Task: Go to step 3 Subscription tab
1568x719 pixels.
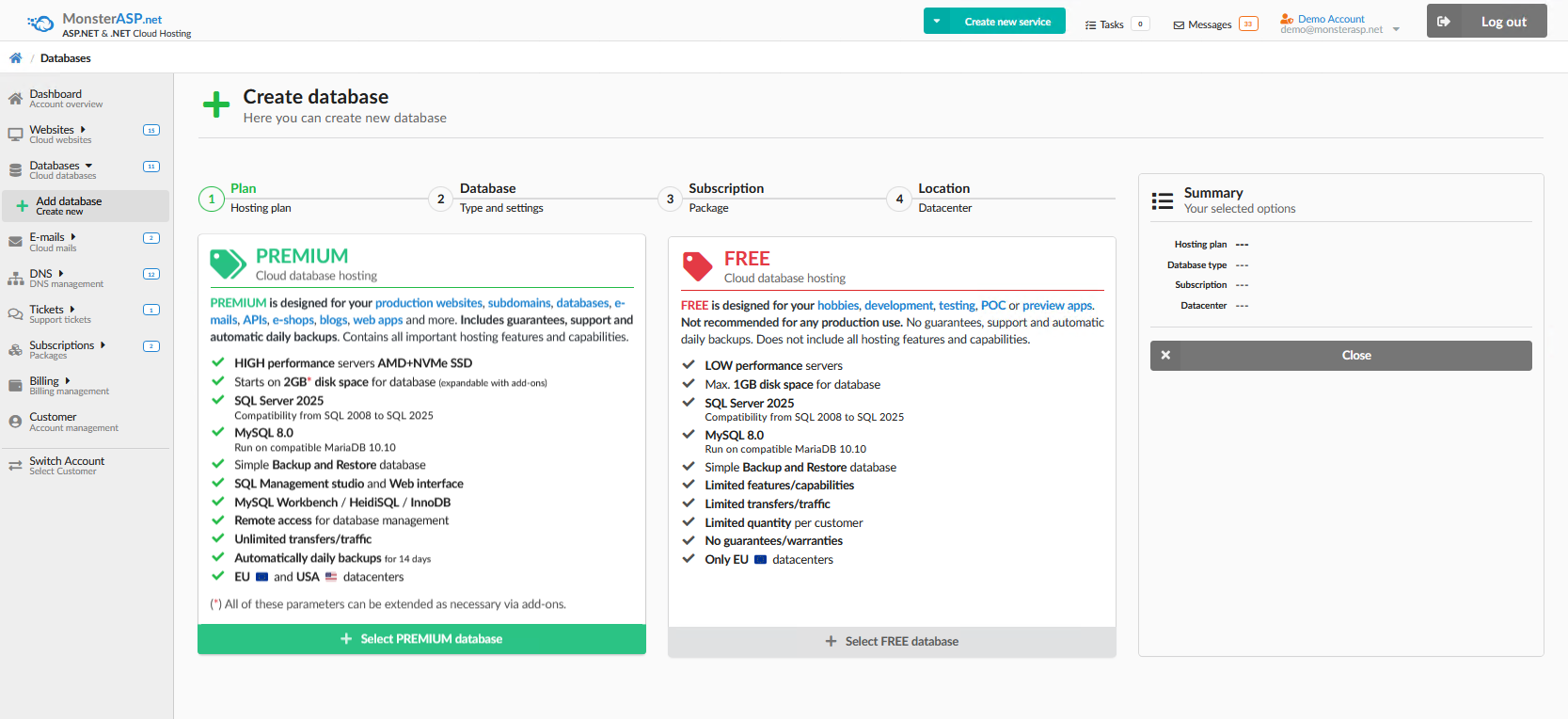Action: 725,198
